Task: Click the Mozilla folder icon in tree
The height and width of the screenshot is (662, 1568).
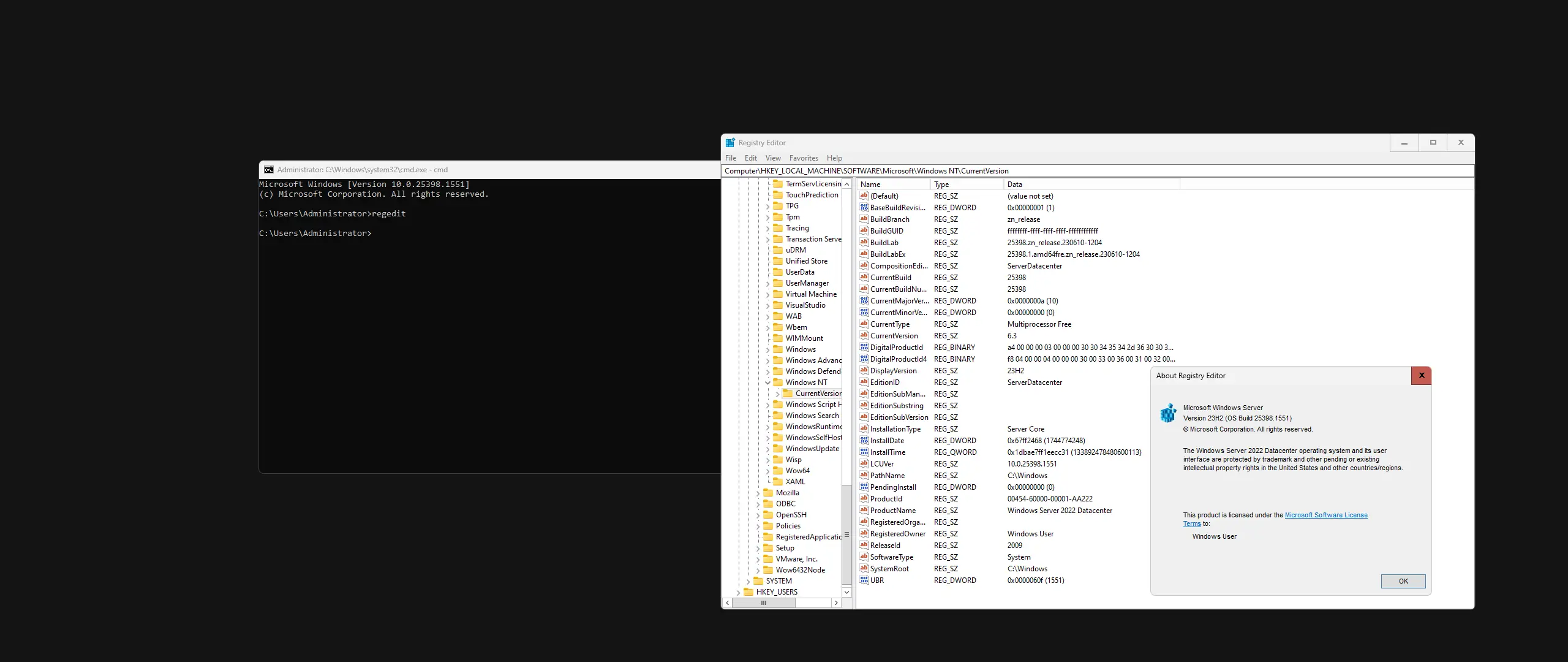Action: pyautogui.click(x=768, y=492)
